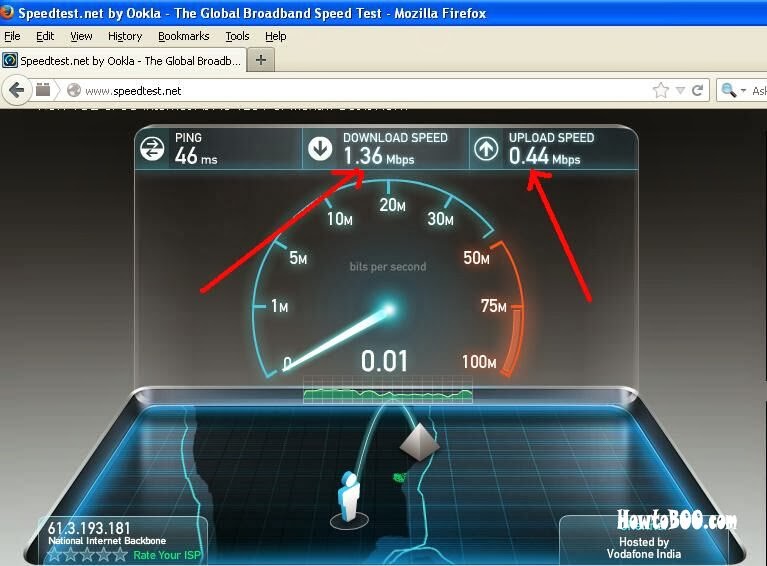This screenshot has width=767, height=566.
Task: Click the UPLOAD SPEED heading
Action: pyautogui.click(x=551, y=138)
